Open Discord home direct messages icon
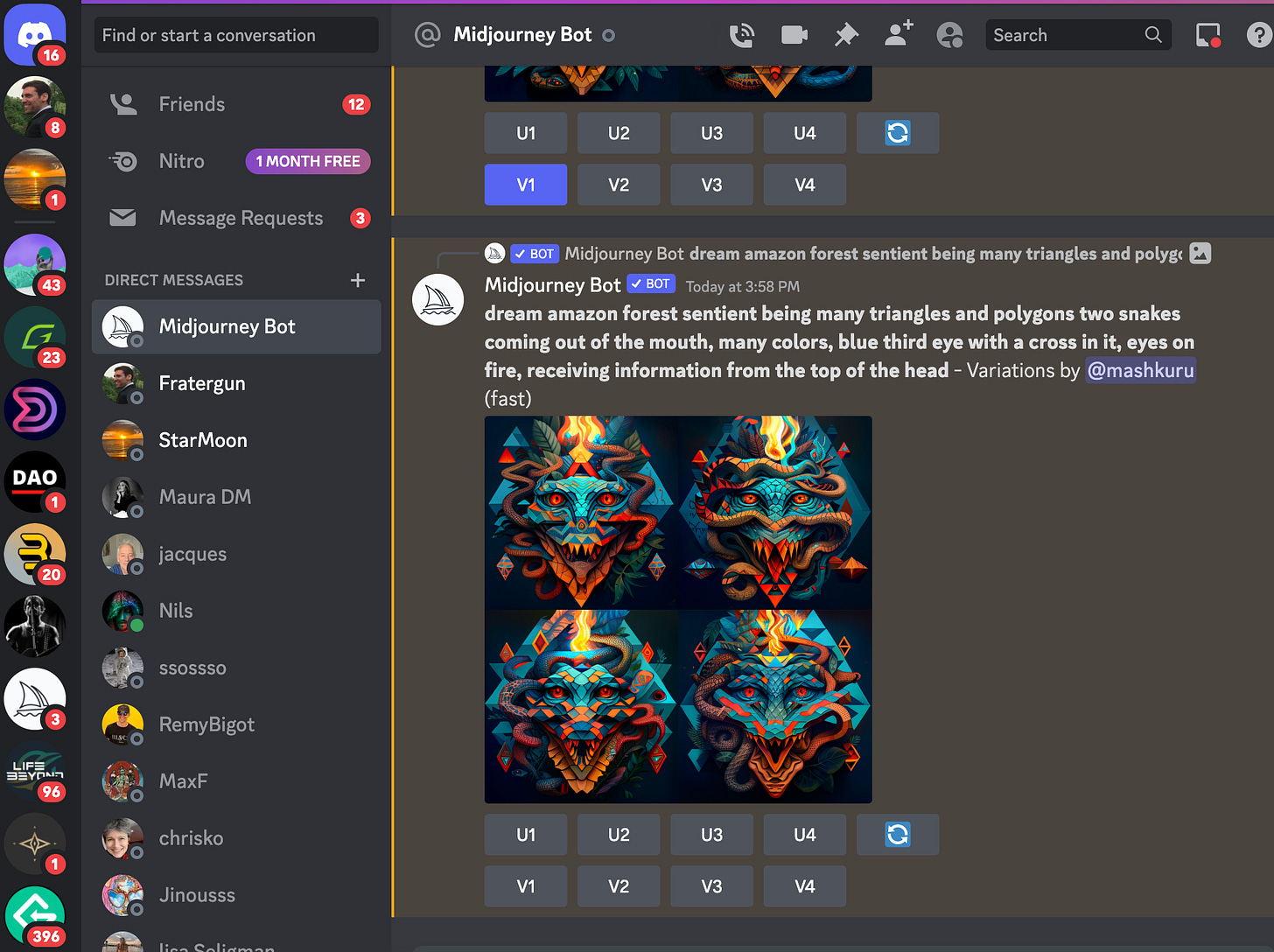This screenshot has width=1274, height=952. (x=35, y=35)
